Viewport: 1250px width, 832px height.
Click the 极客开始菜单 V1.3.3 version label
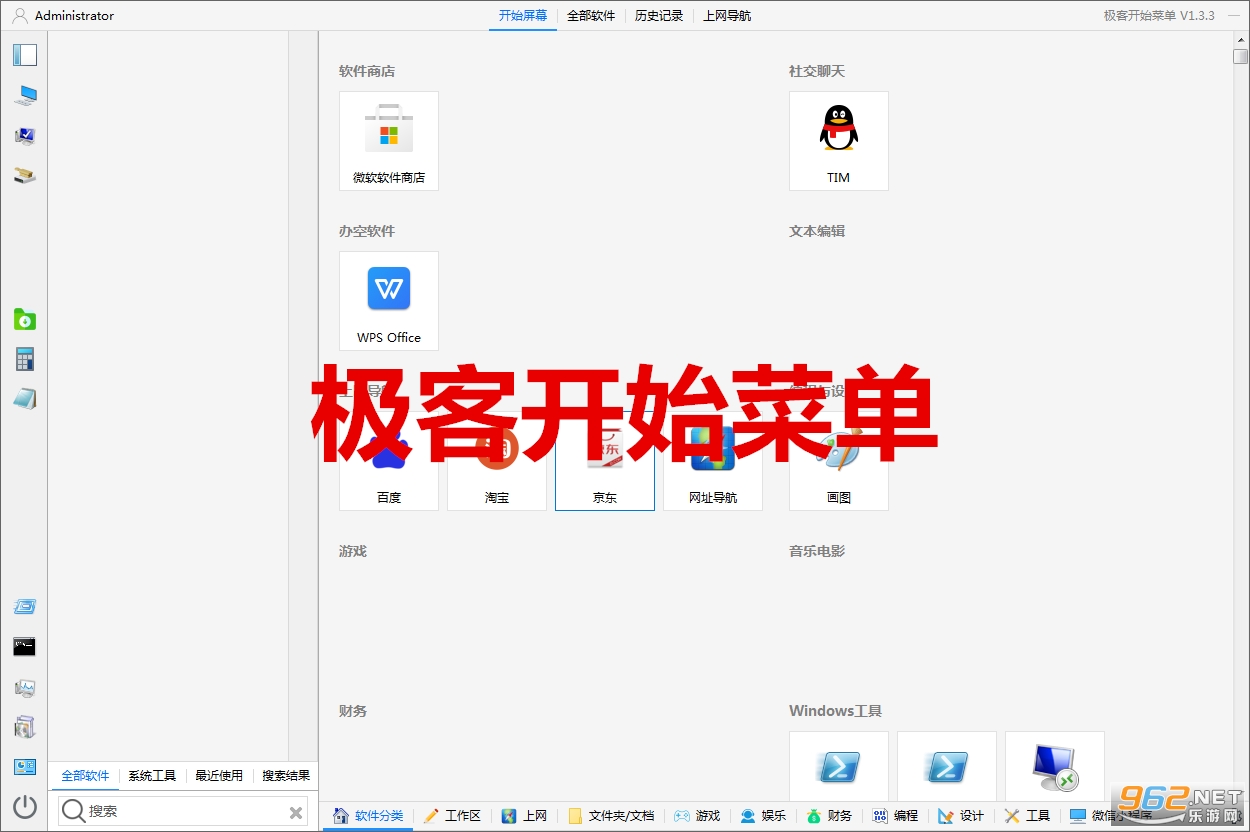pyautogui.click(x=1159, y=16)
